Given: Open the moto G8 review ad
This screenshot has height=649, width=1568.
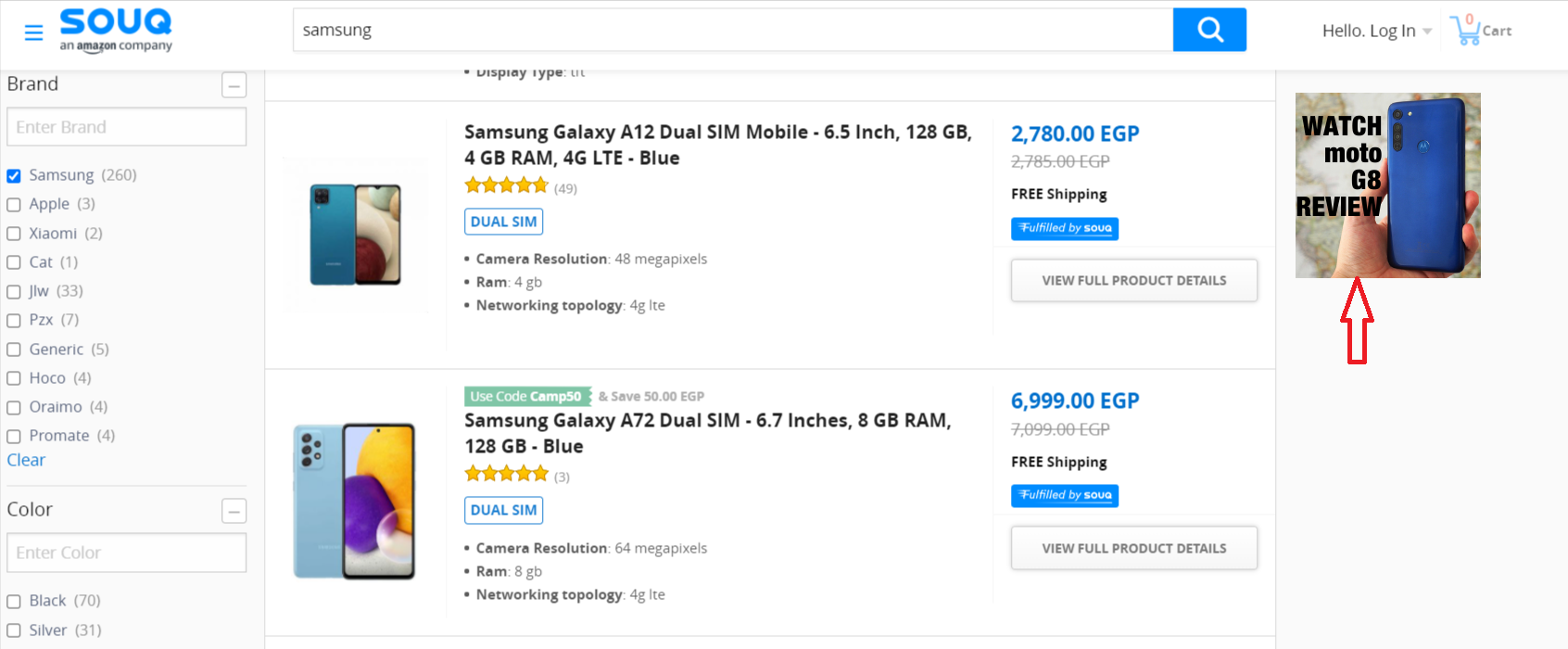Looking at the screenshot, I should pyautogui.click(x=1387, y=185).
